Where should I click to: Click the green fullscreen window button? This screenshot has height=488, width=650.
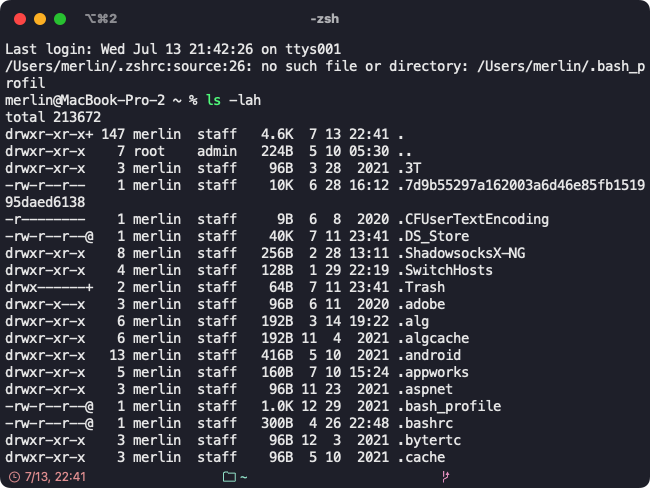tap(60, 19)
